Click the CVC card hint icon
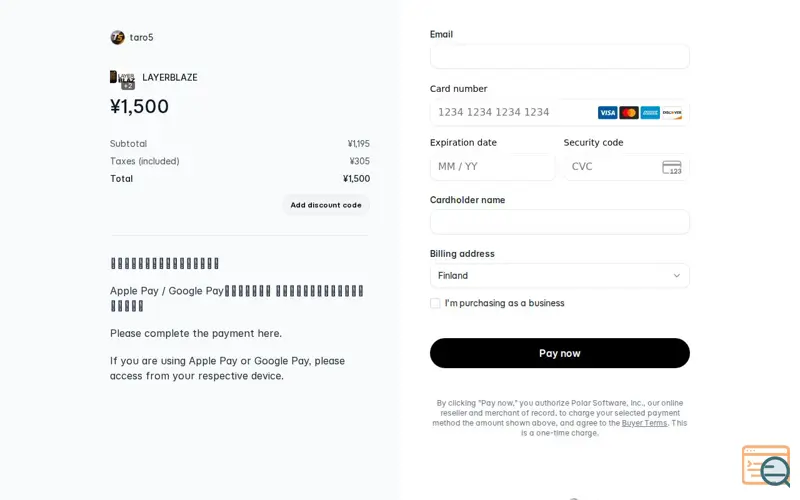The image size is (800, 500). point(672,167)
